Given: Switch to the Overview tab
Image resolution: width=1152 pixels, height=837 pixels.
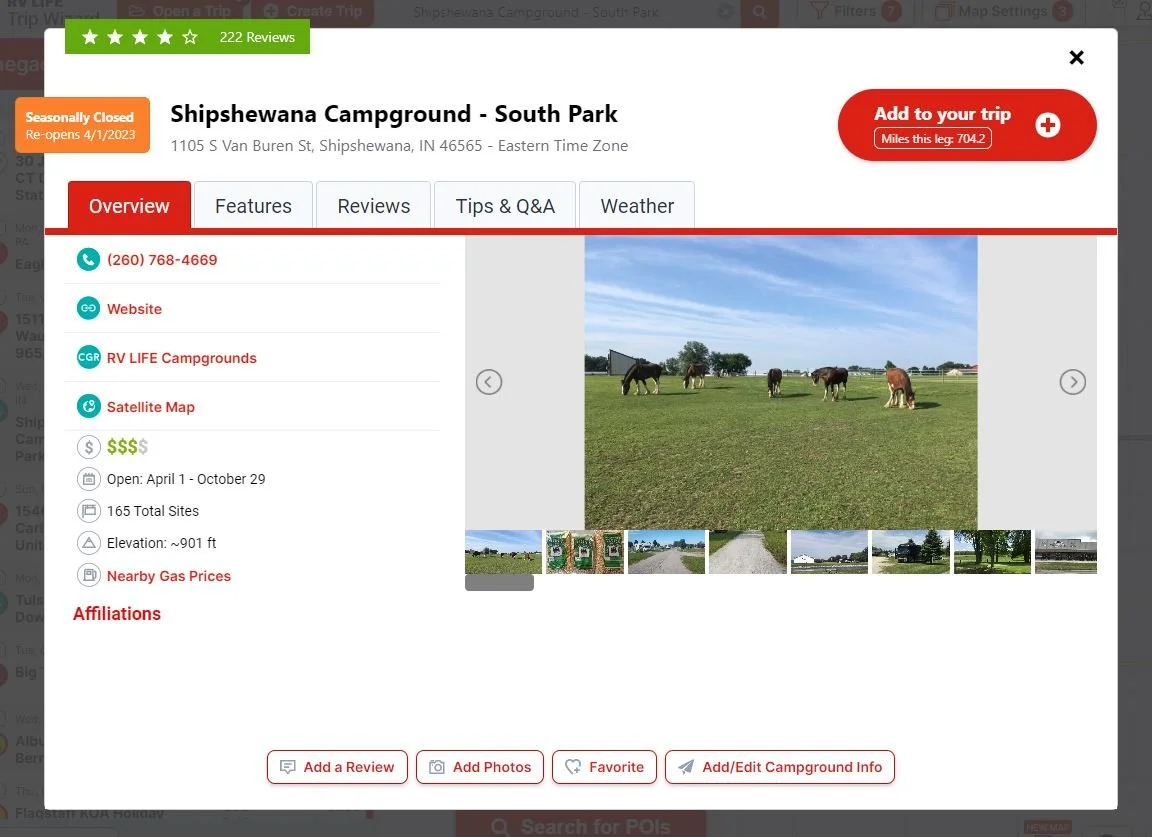Looking at the screenshot, I should point(129,206).
